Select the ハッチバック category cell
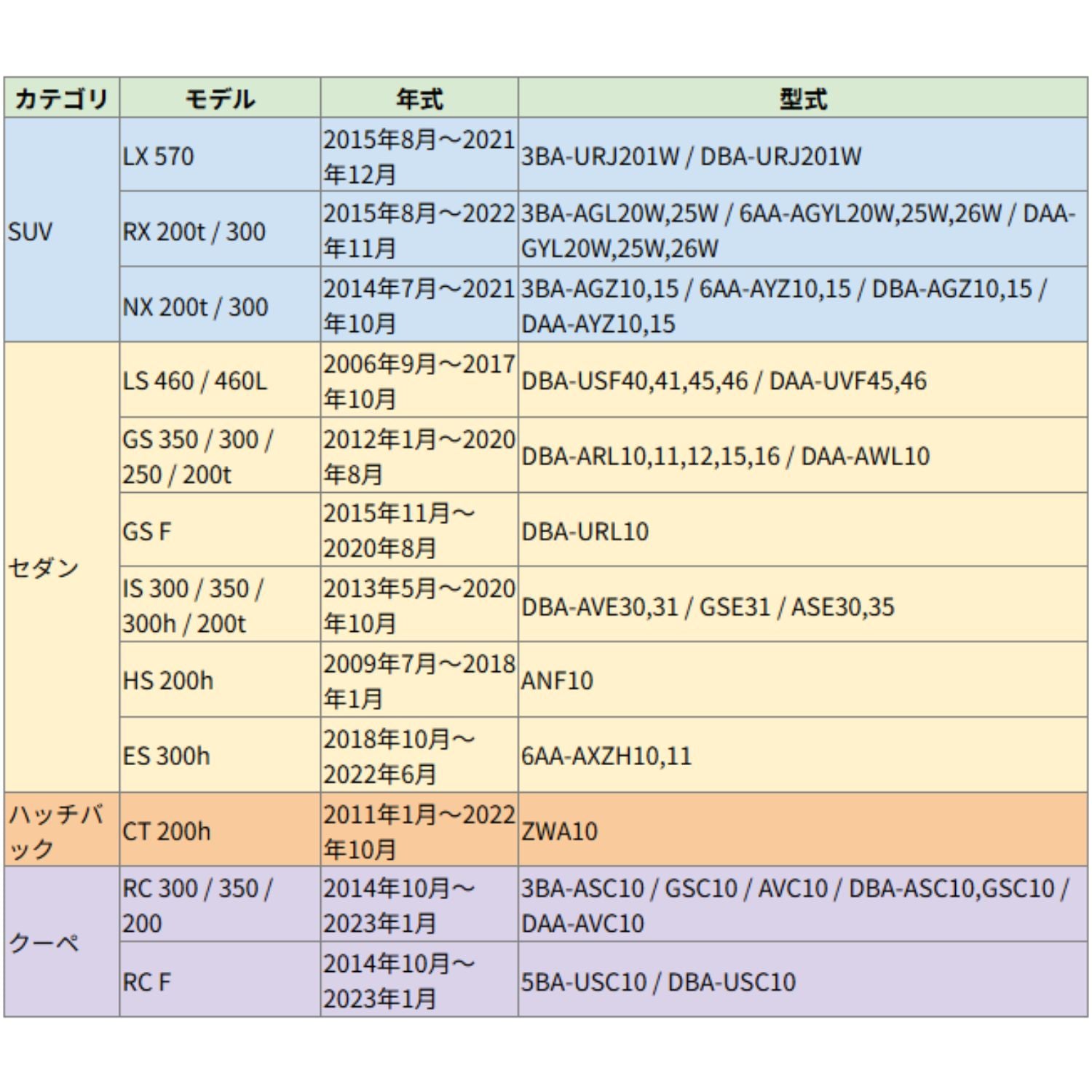Screen dimensions: 1092x1092 pos(62,830)
